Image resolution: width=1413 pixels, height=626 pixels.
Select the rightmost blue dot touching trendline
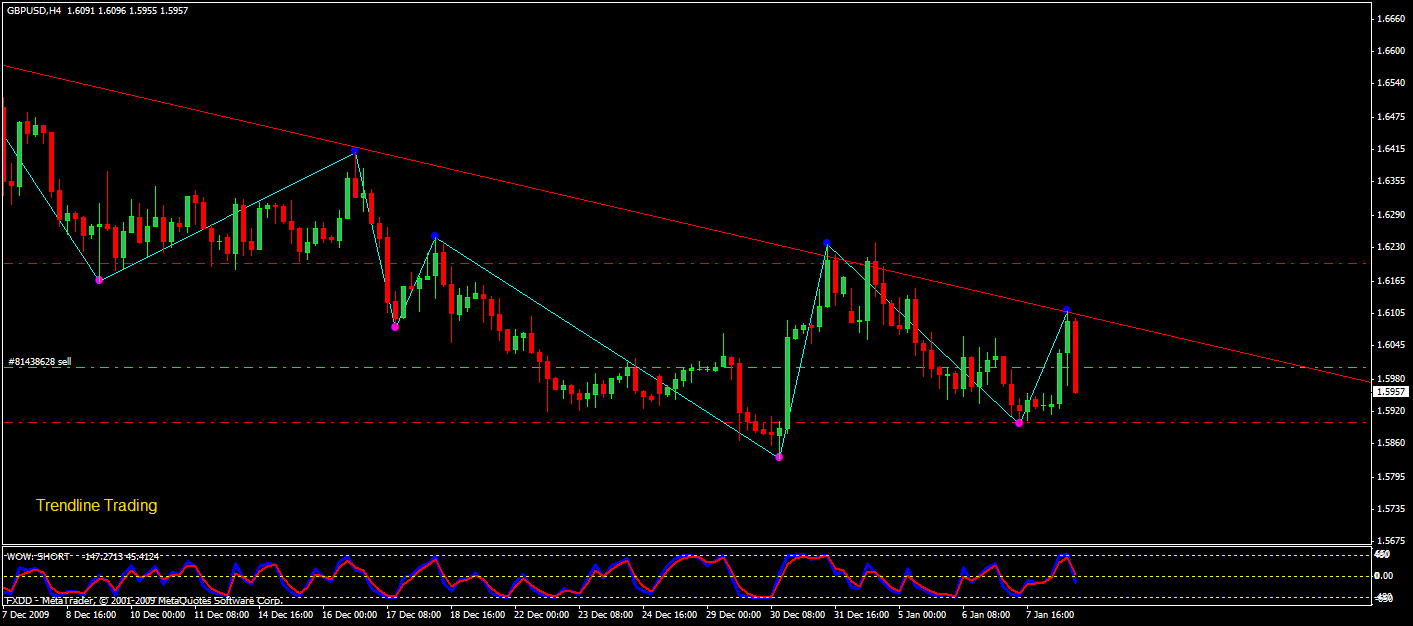[x=1067, y=310]
